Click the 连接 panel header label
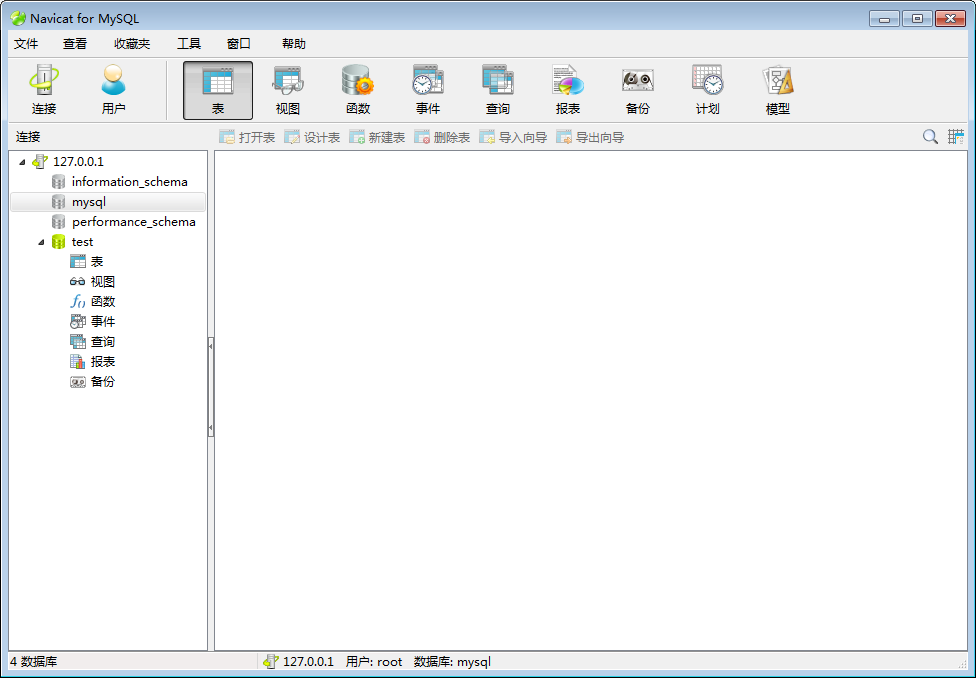This screenshot has width=976, height=678. (28, 137)
